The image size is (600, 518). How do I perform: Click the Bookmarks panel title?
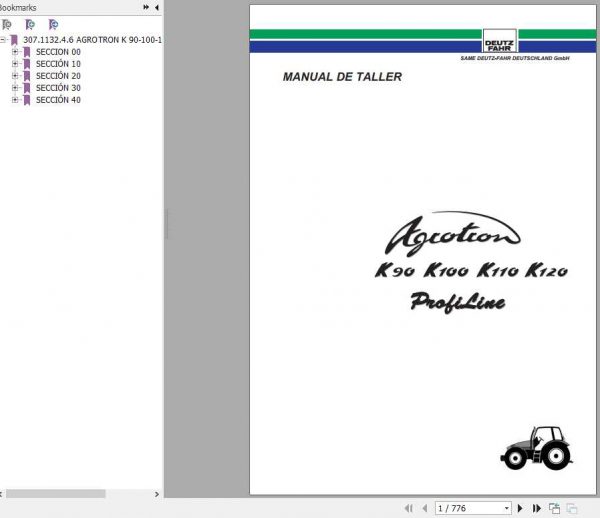coord(18,7)
